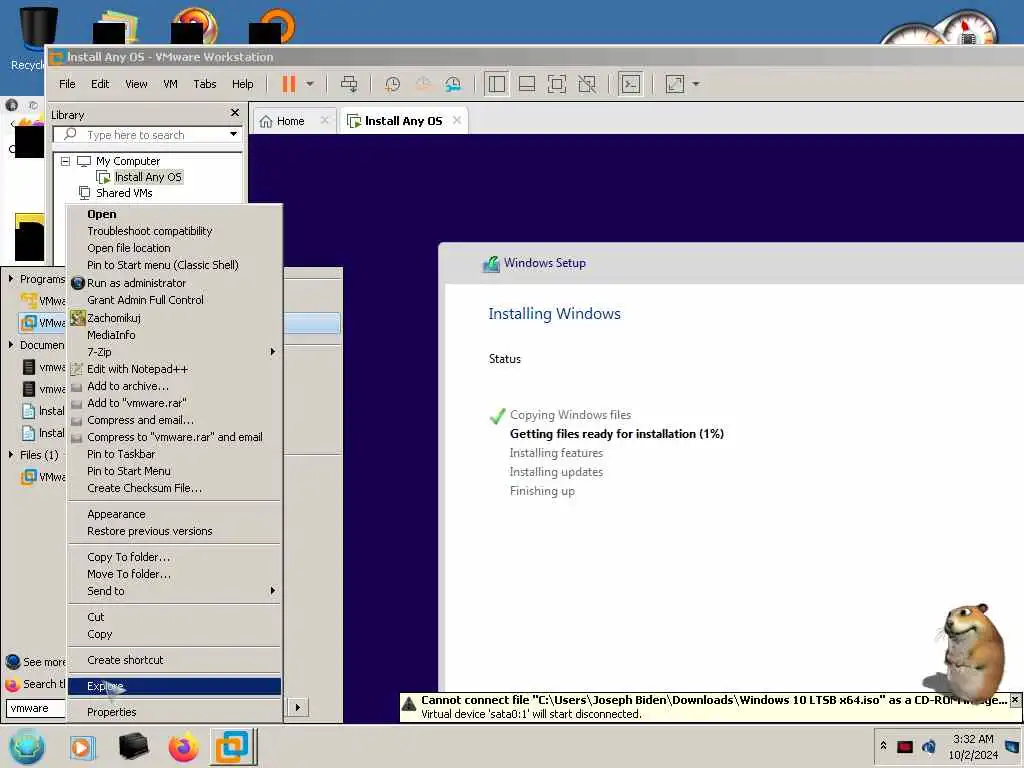Open the console view icon in toolbar
Image resolution: width=1024 pixels, height=768 pixels.
tap(630, 84)
